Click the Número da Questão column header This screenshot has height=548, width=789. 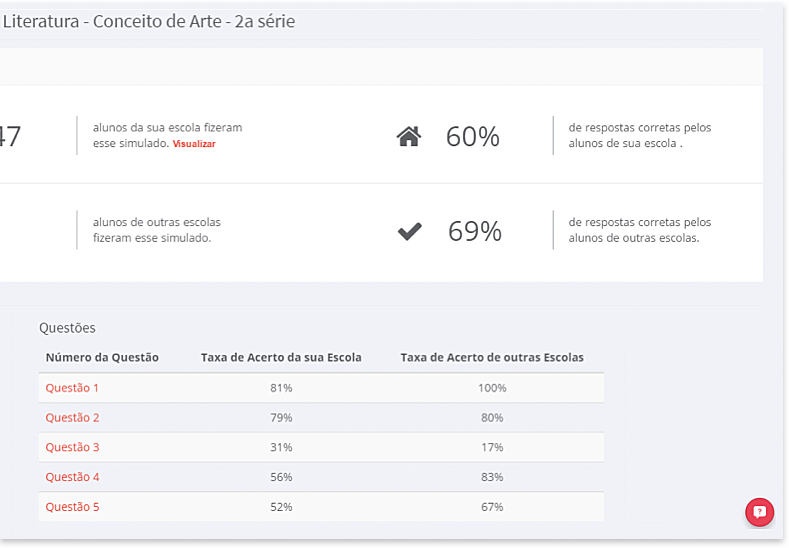(102, 358)
